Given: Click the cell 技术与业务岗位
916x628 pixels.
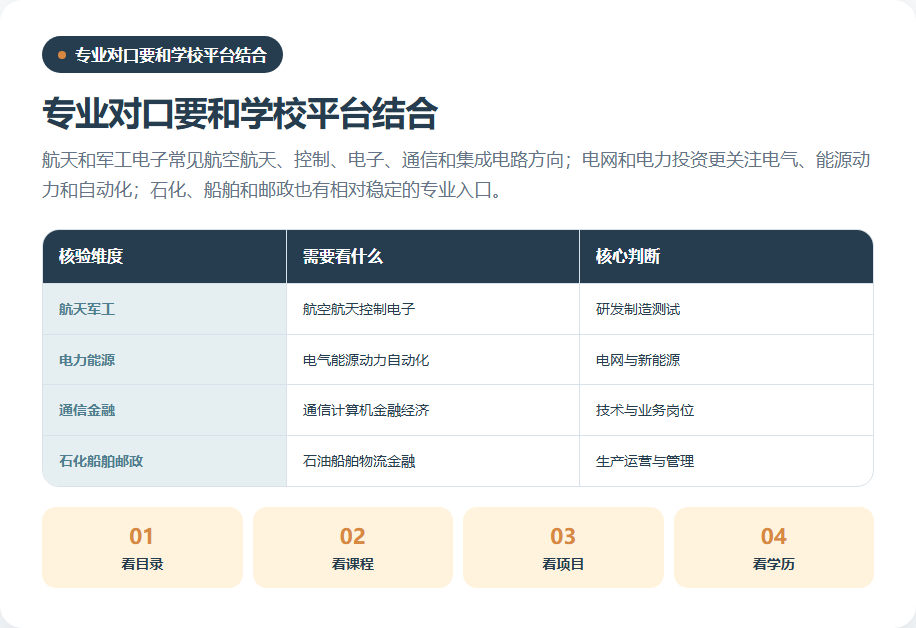Looking at the screenshot, I should [726, 410].
